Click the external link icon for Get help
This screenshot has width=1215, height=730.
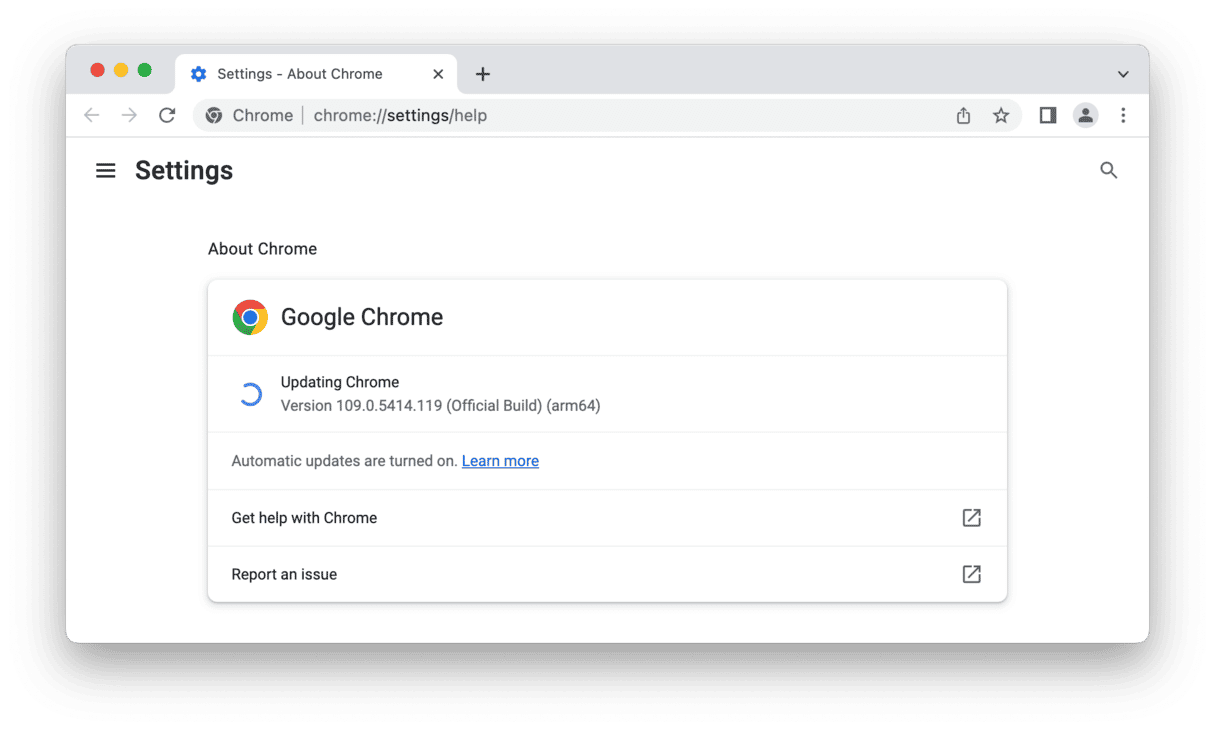click(971, 518)
